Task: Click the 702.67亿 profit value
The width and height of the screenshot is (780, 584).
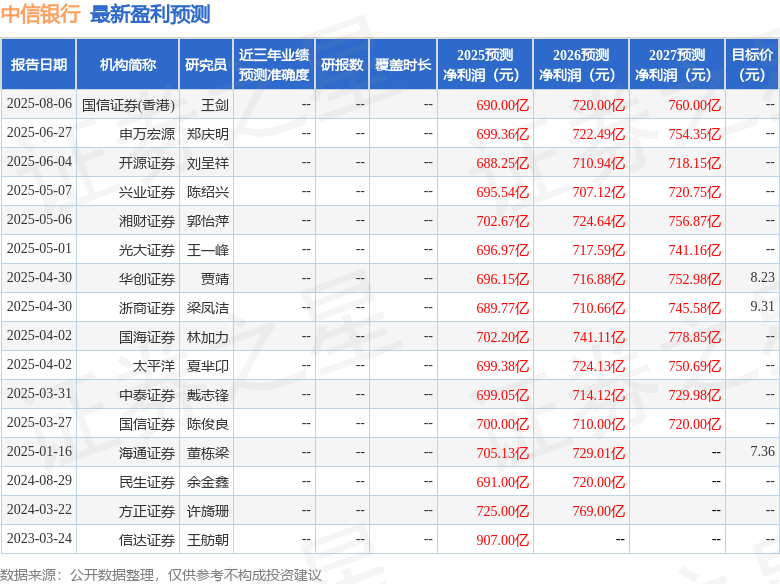Action: (502, 221)
